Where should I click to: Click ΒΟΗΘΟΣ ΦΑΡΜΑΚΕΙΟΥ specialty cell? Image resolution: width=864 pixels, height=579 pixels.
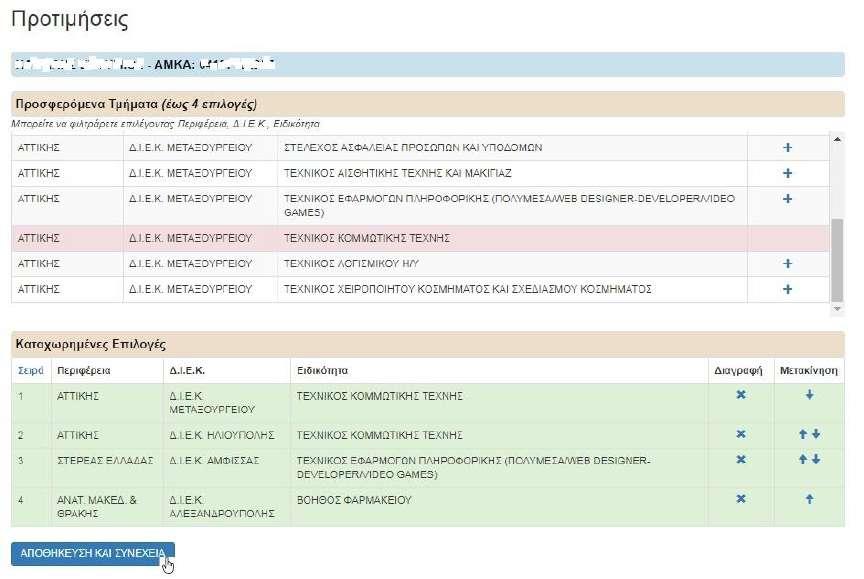pos(499,507)
